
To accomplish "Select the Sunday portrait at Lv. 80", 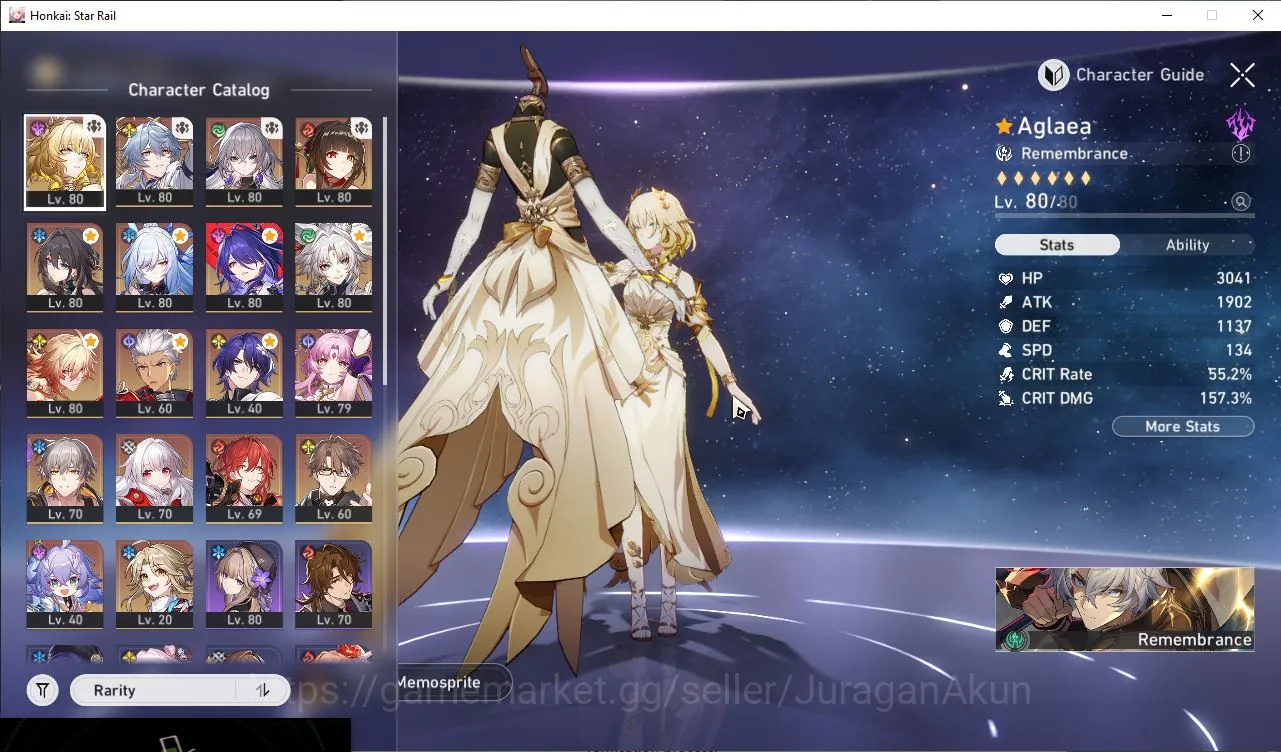I will pyautogui.click(x=155, y=162).
